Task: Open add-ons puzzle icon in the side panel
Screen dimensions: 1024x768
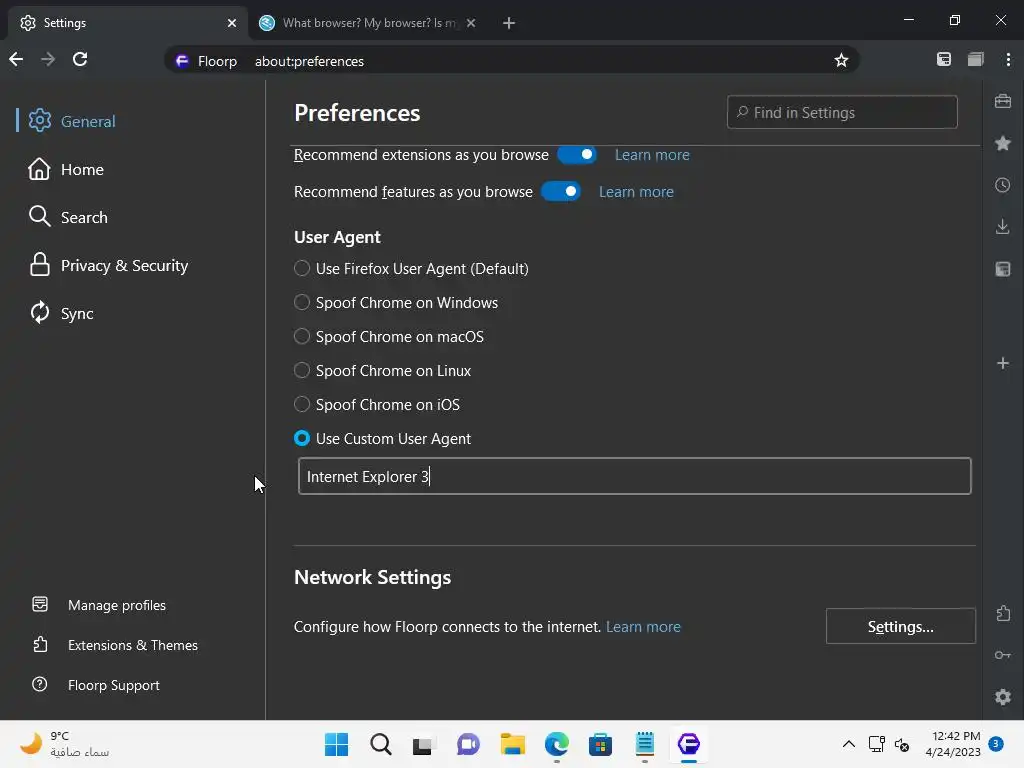Action: coord(1003,613)
